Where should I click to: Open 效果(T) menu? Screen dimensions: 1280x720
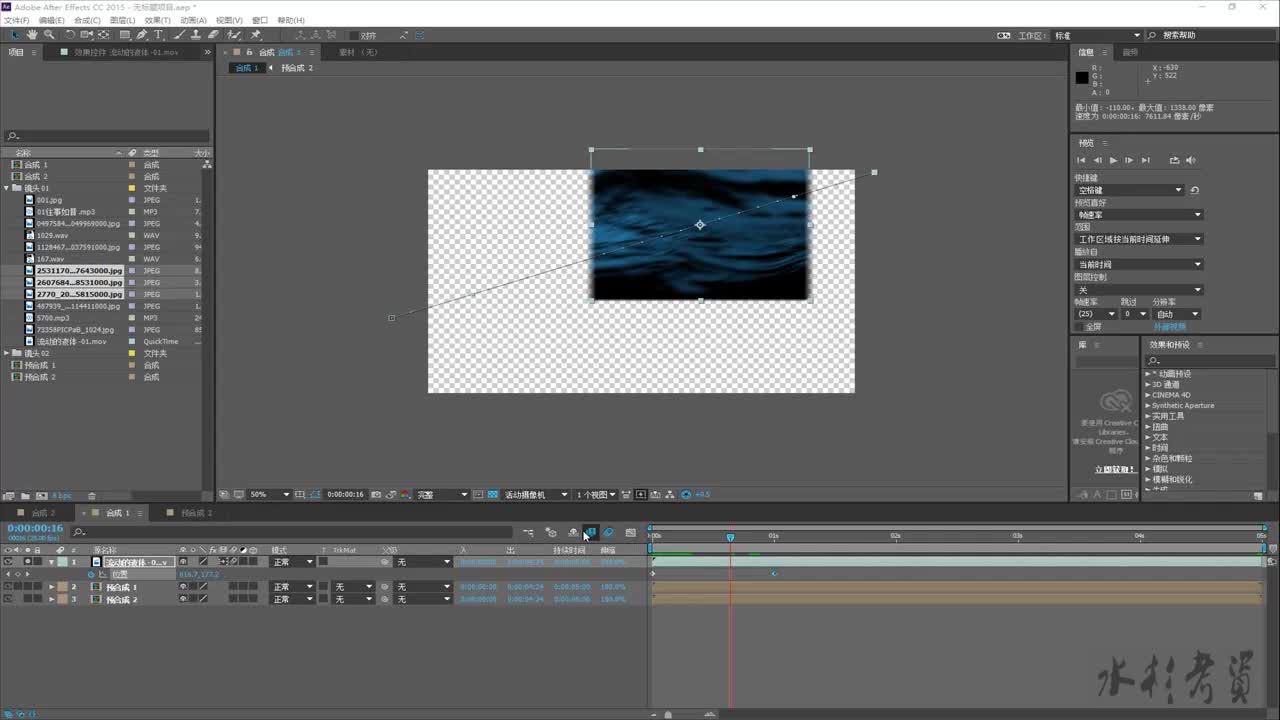pos(157,20)
